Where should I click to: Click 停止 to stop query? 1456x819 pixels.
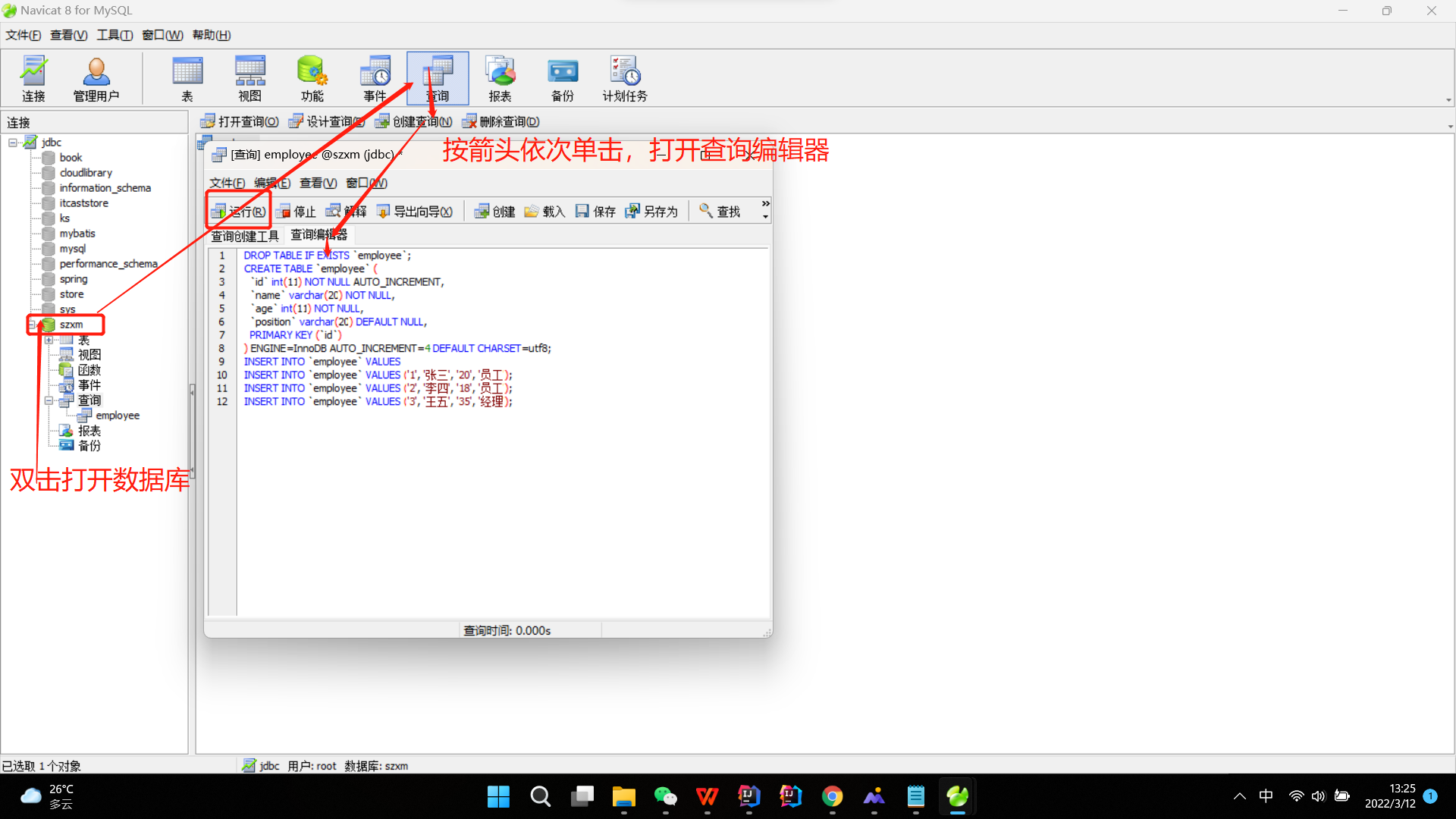(297, 212)
